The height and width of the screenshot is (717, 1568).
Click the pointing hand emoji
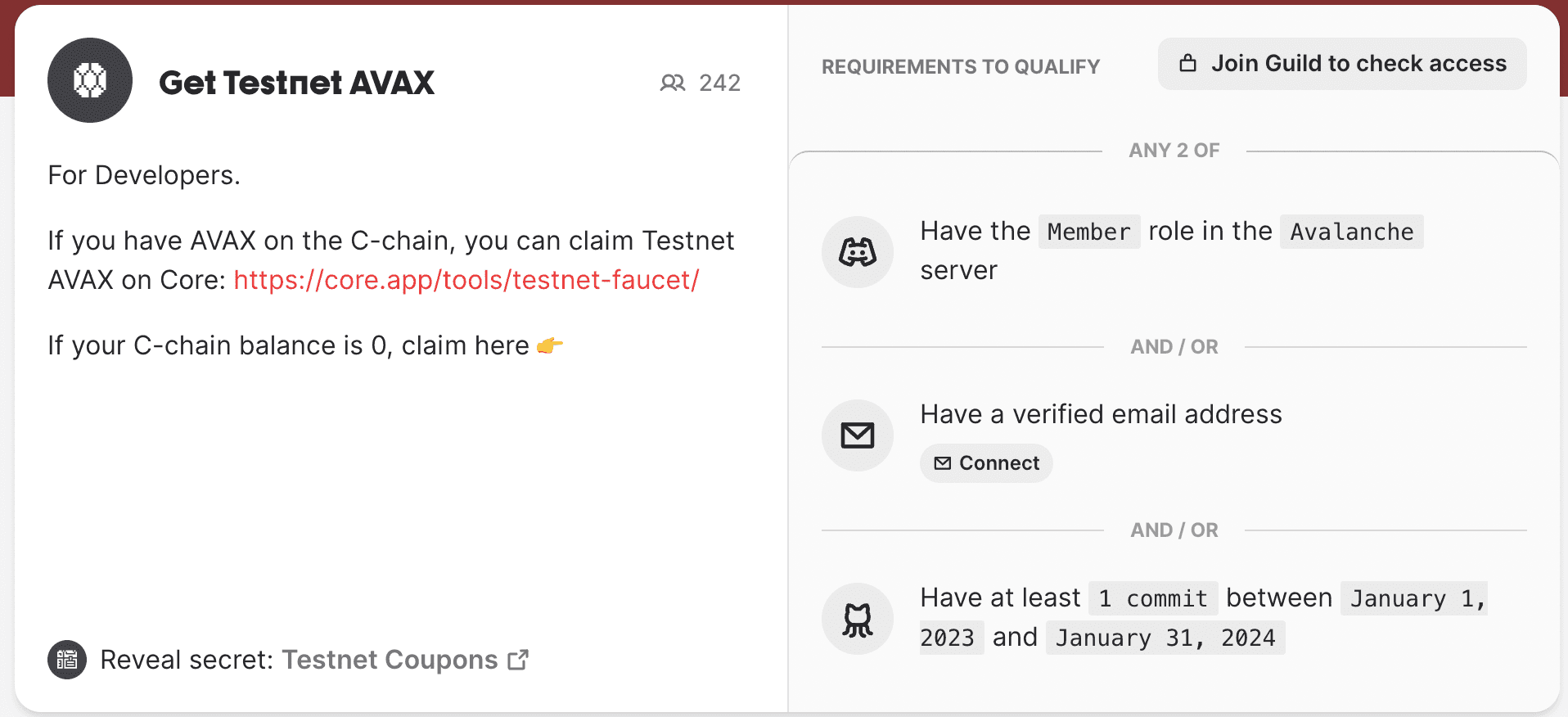549,346
